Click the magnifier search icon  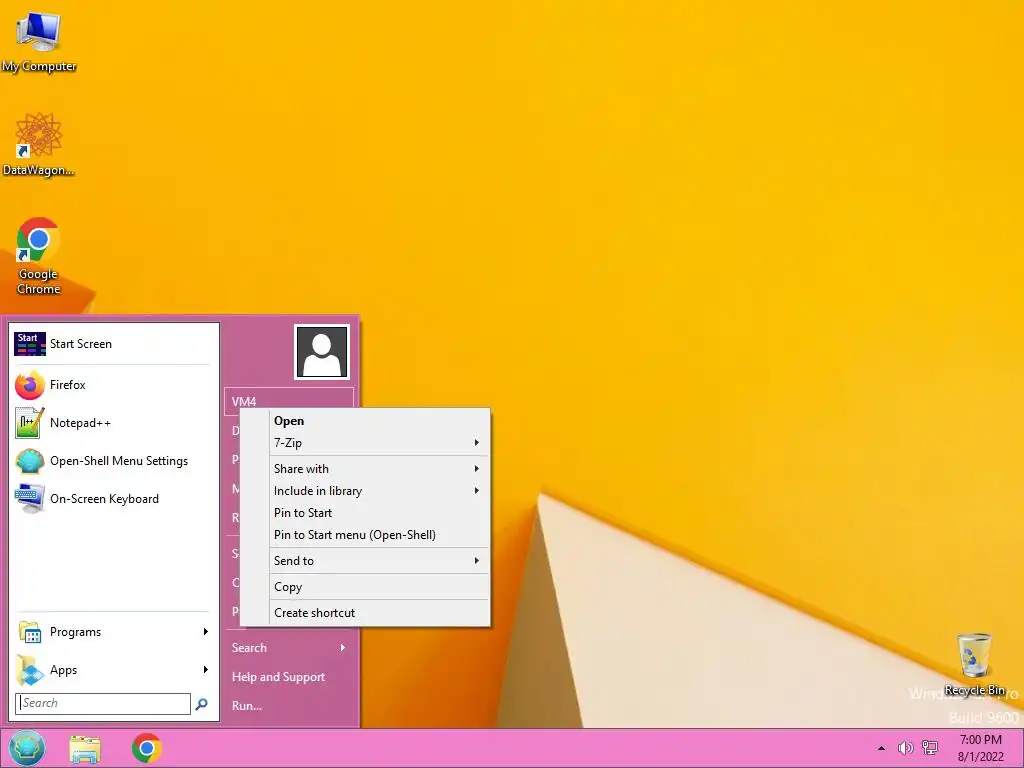click(x=202, y=703)
